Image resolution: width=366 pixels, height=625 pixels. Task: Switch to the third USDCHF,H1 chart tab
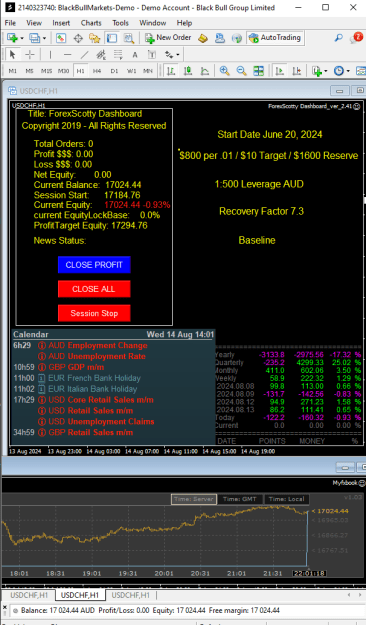click(x=130, y=595)
